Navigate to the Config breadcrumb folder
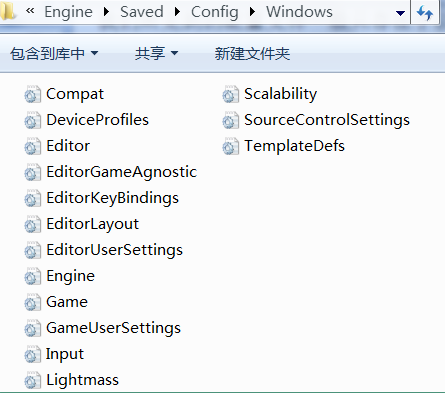This screenshot has height=394, width=445. coord(215,12)
